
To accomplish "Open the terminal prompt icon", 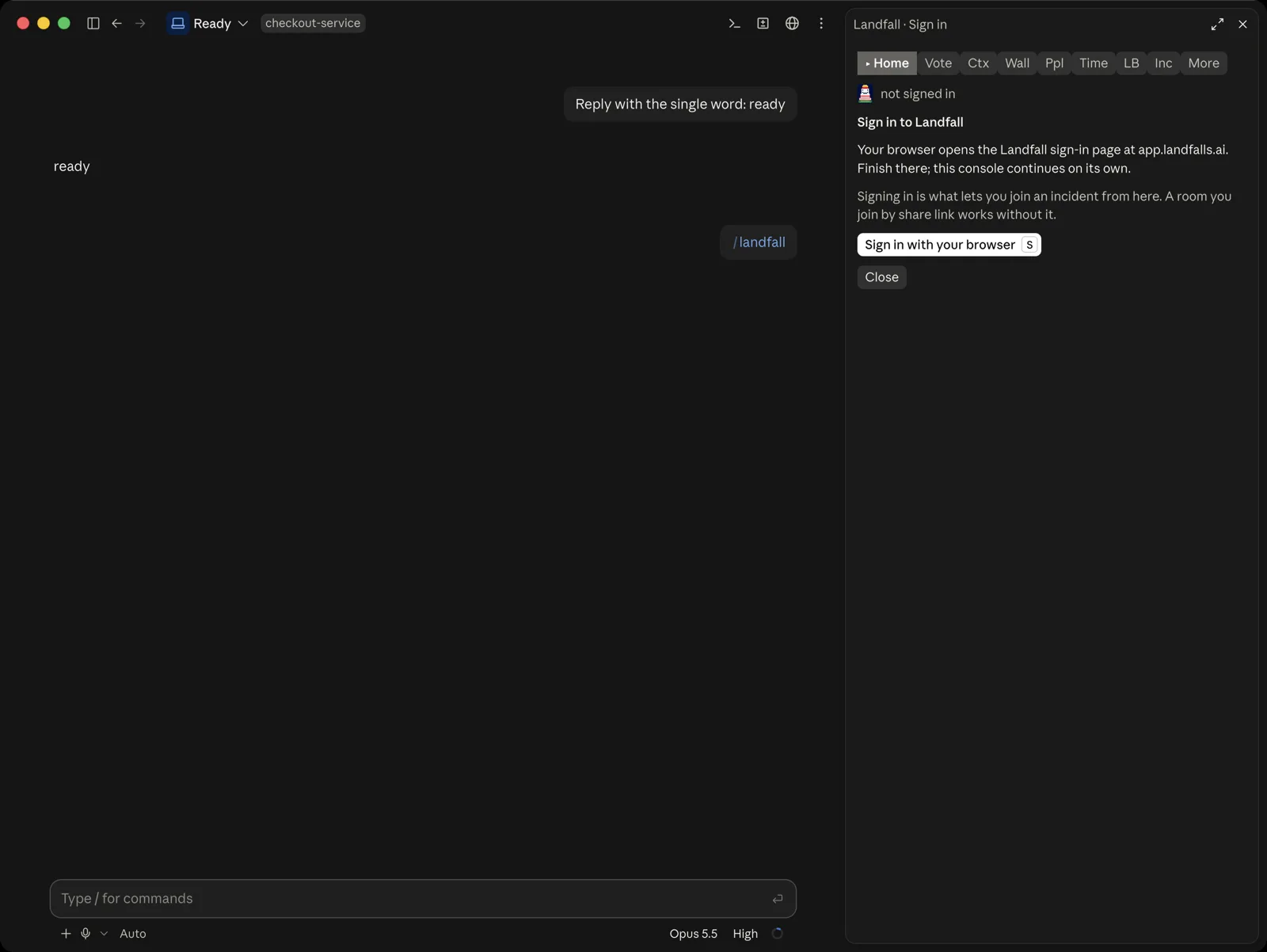I will pyautogui.click(x=734, y=24).
